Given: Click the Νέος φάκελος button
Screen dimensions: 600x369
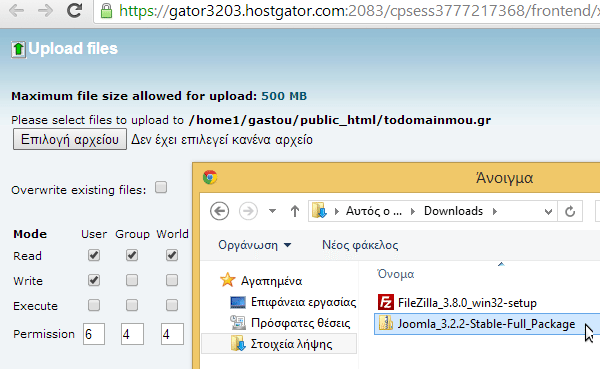Looking at the screenshot, I should pyautogui.click(x=360, y=245).
